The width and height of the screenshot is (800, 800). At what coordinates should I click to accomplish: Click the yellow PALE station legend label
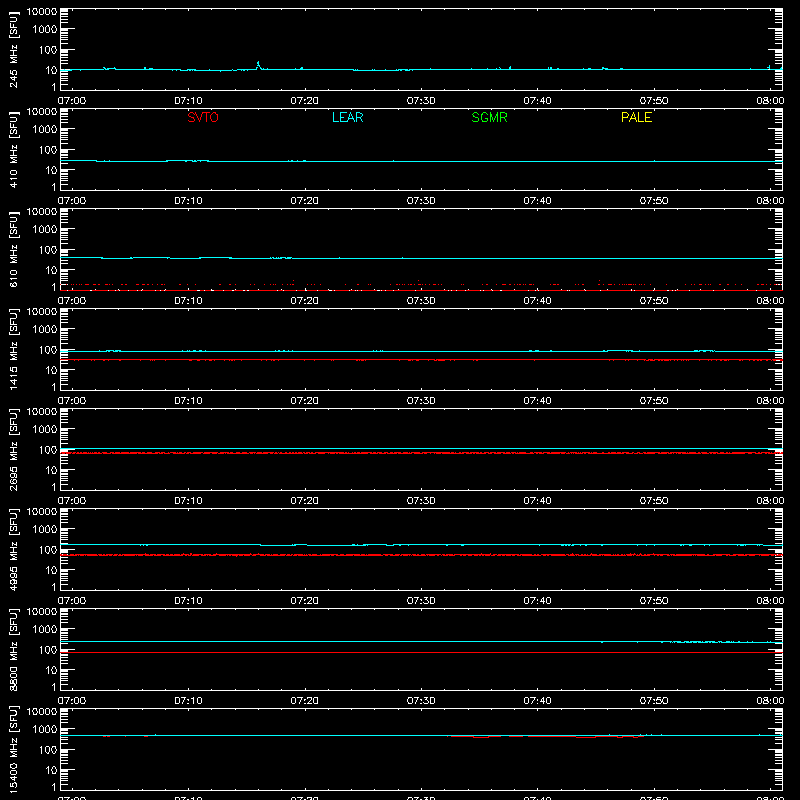click(636, 117)
